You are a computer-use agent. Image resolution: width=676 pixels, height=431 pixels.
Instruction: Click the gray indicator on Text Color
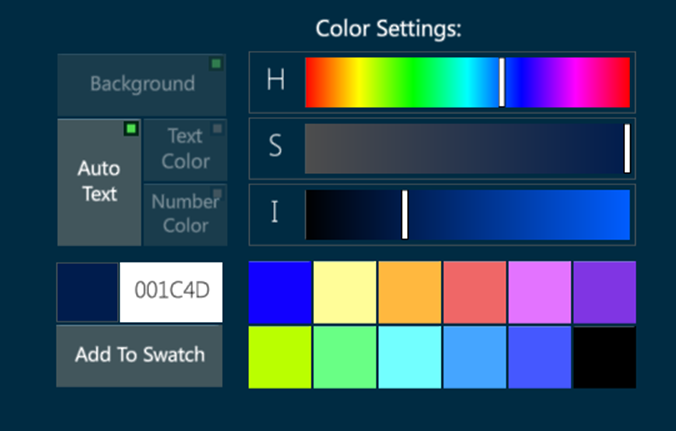[x=217, y=128]
